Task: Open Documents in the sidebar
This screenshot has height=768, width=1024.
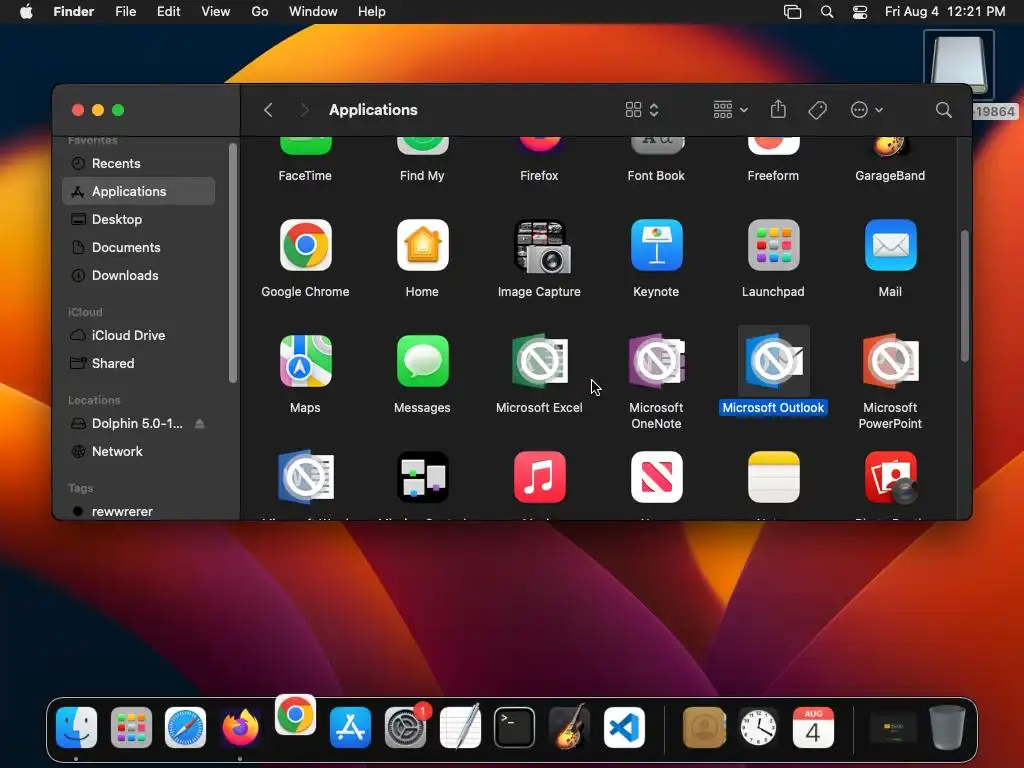Action: [138, 248]
